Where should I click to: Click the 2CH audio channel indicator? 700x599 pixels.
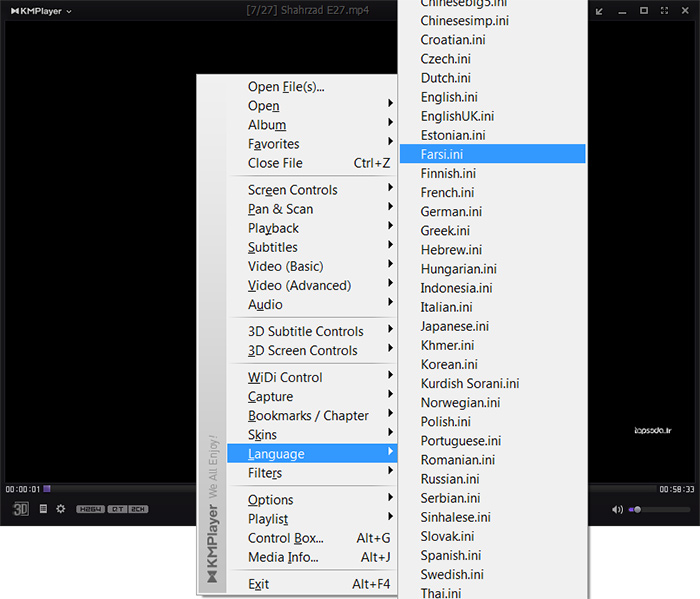tap(138, 509)
